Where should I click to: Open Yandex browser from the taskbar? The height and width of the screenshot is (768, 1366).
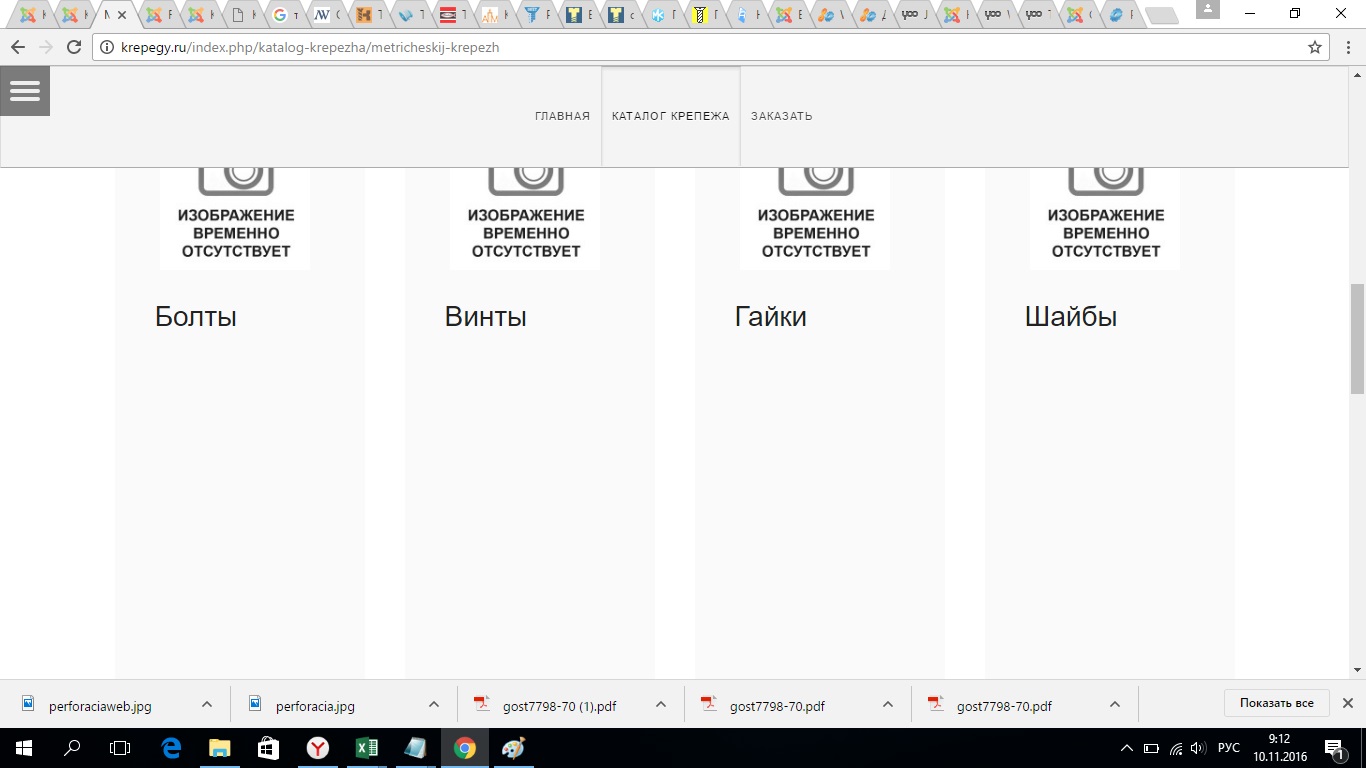[317, 747]
